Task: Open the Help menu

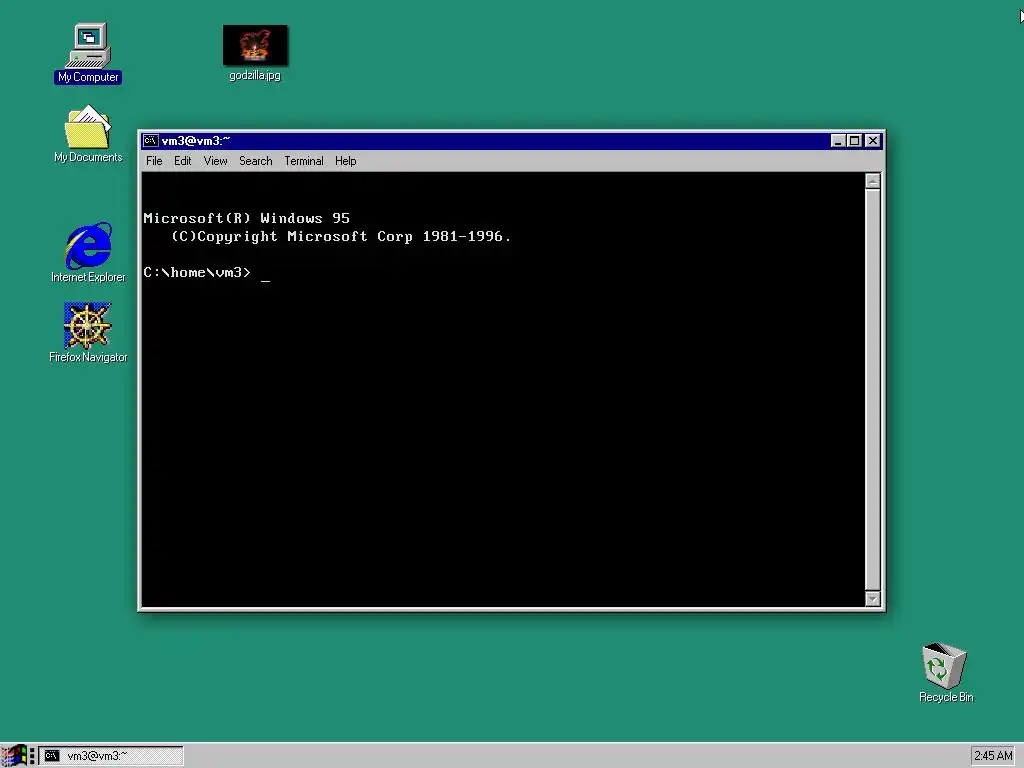Action: [x=345, y=161]
